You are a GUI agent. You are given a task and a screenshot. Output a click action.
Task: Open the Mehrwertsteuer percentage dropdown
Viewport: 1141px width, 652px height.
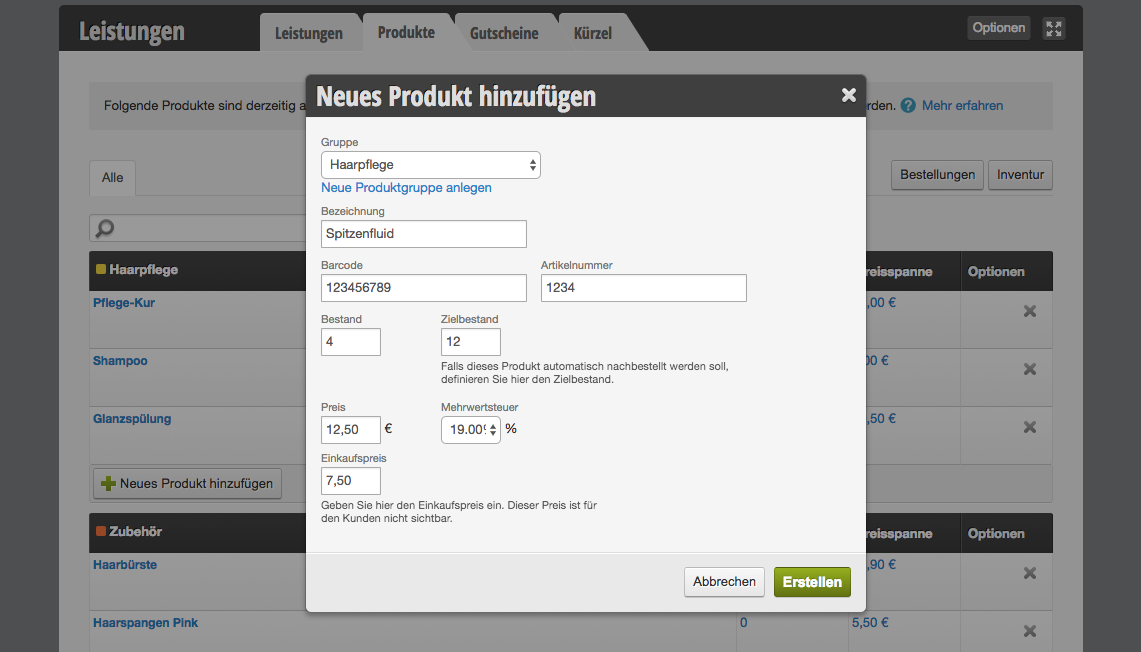coord(471,430)
